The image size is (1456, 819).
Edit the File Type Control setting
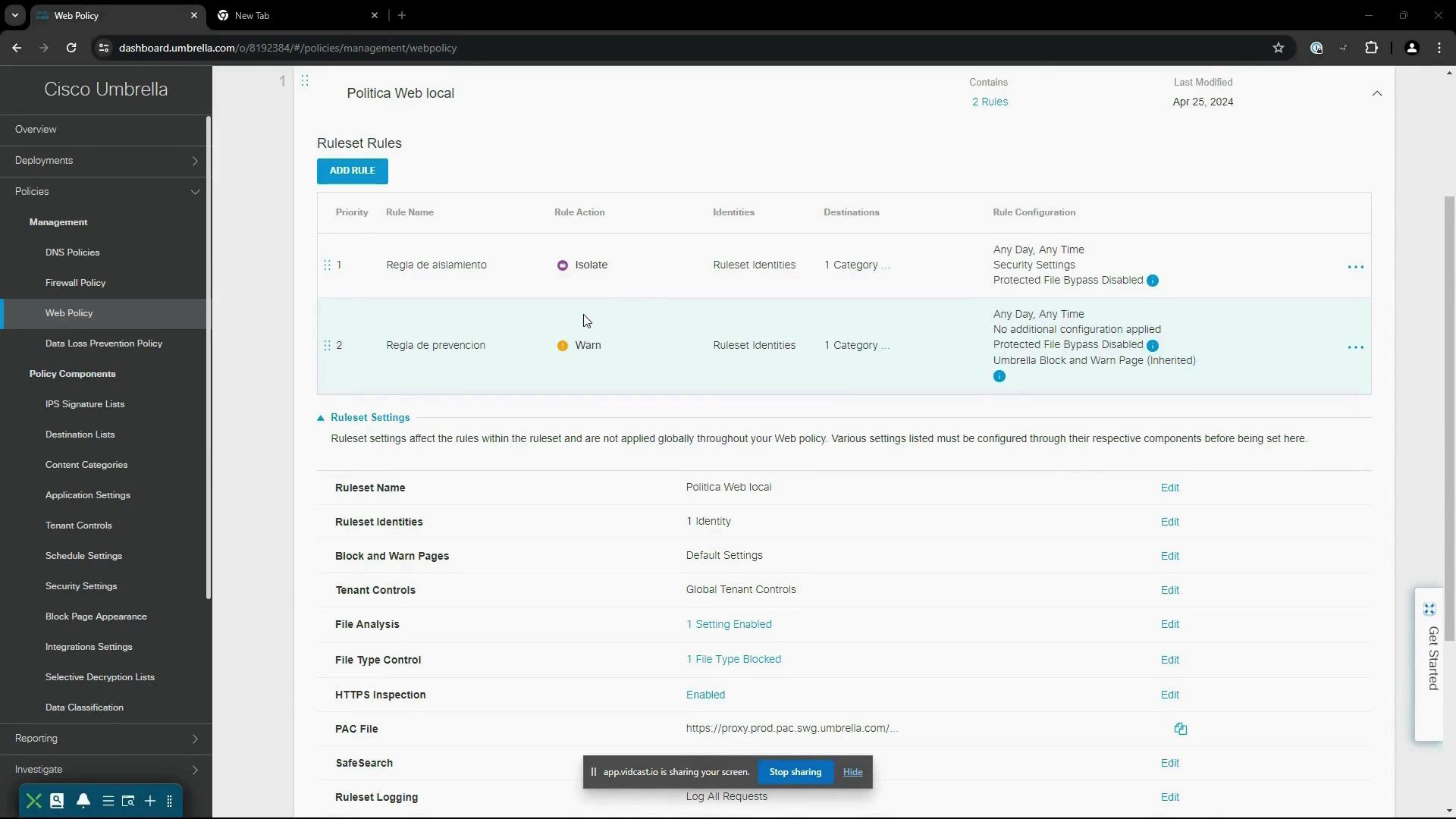pos(1169,660)
